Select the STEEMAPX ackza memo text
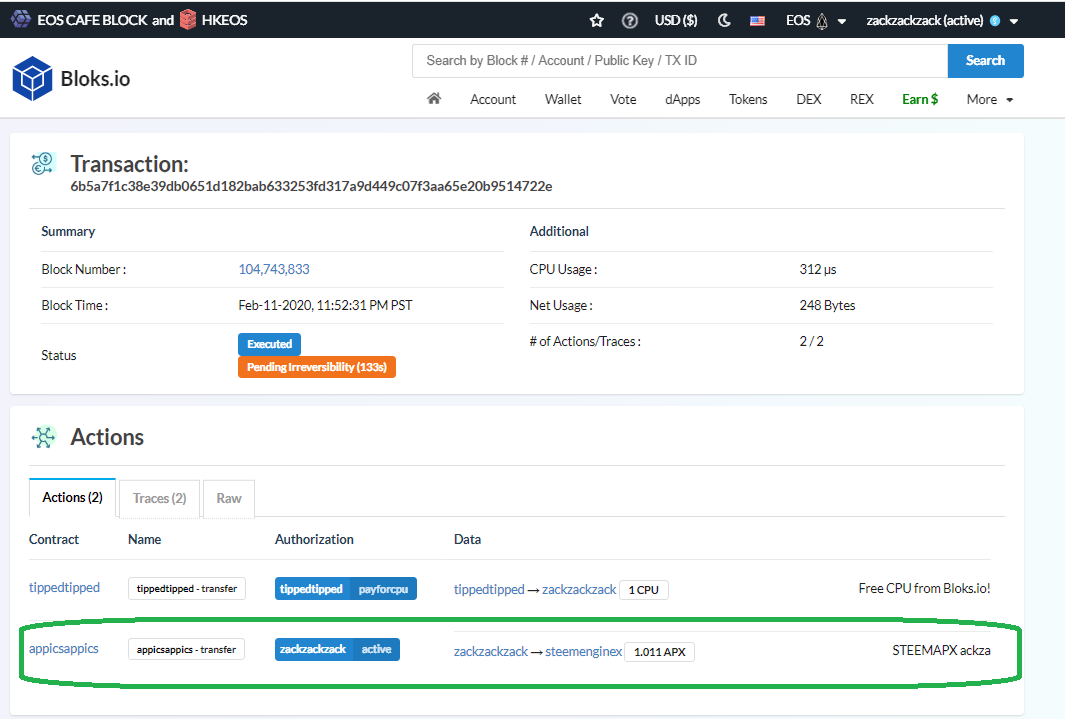 tap(941, 650)
